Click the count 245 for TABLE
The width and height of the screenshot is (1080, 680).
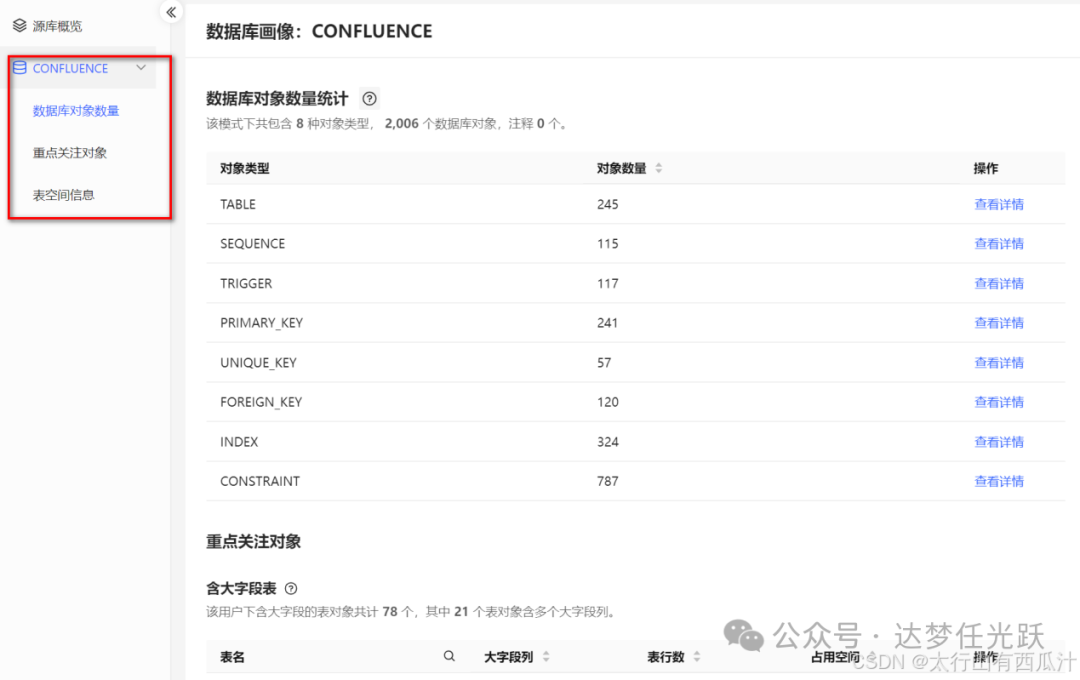tap(608, 204)
